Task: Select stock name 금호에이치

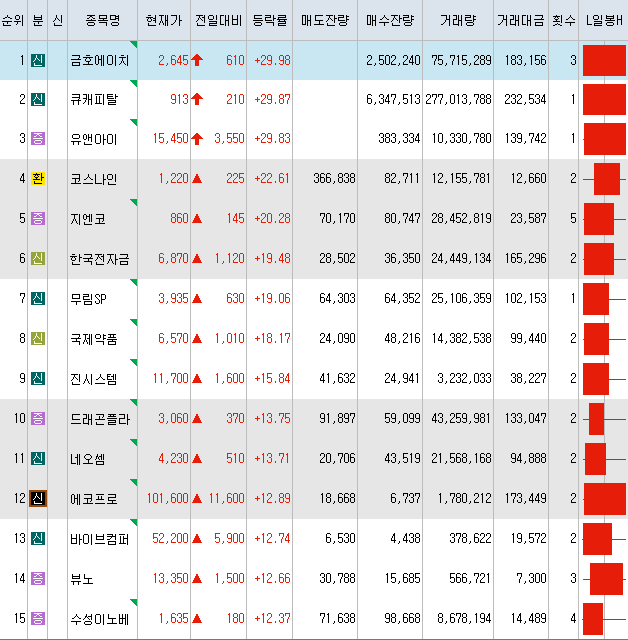Action: 100,60
